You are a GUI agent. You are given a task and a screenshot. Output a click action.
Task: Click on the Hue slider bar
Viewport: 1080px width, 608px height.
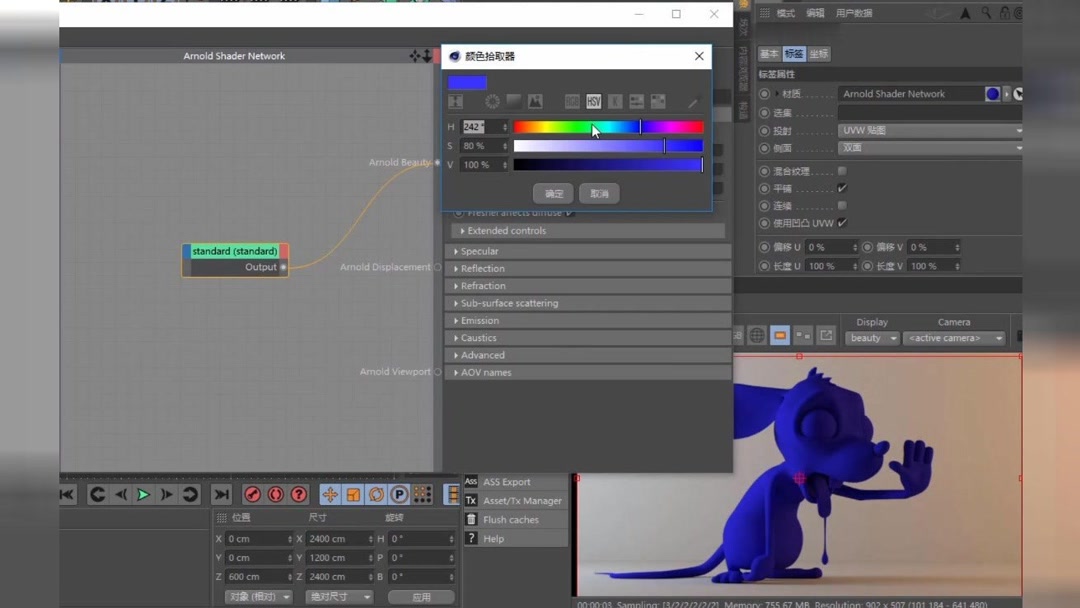click(608, 126)
